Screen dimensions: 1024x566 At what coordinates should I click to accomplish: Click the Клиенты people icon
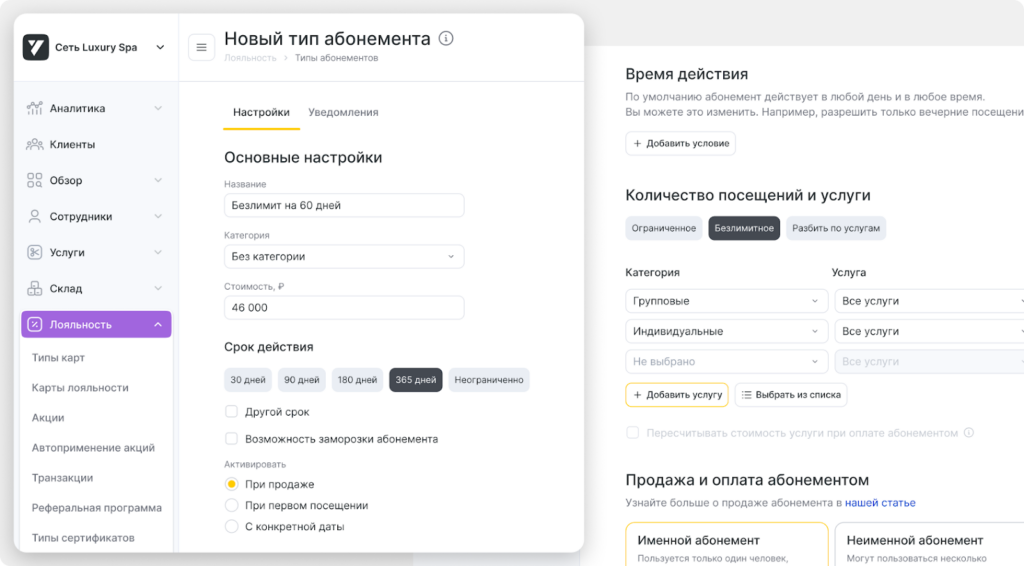(x=35, y=144)
